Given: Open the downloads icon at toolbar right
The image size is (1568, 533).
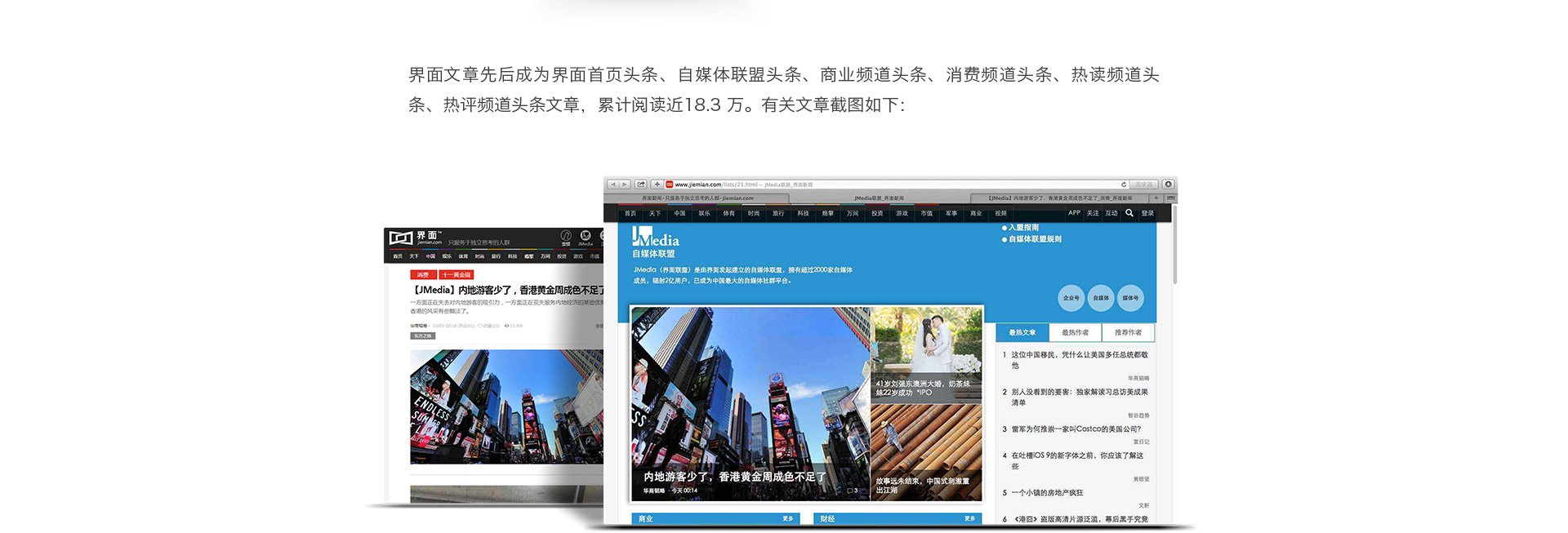Looking at the screenshot, I should point(1168,184).
